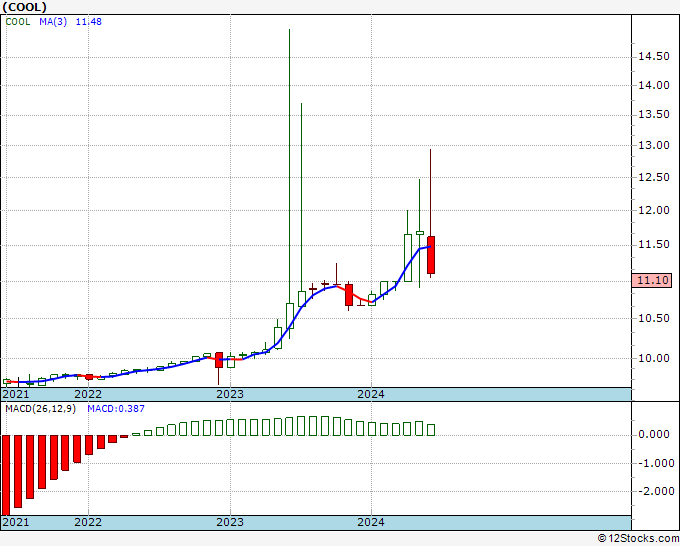Click the 12.00 price axis label
Image resolution: width=680 pixels, height=546 pixels.
pyautogui.click(x=654, y=210)
